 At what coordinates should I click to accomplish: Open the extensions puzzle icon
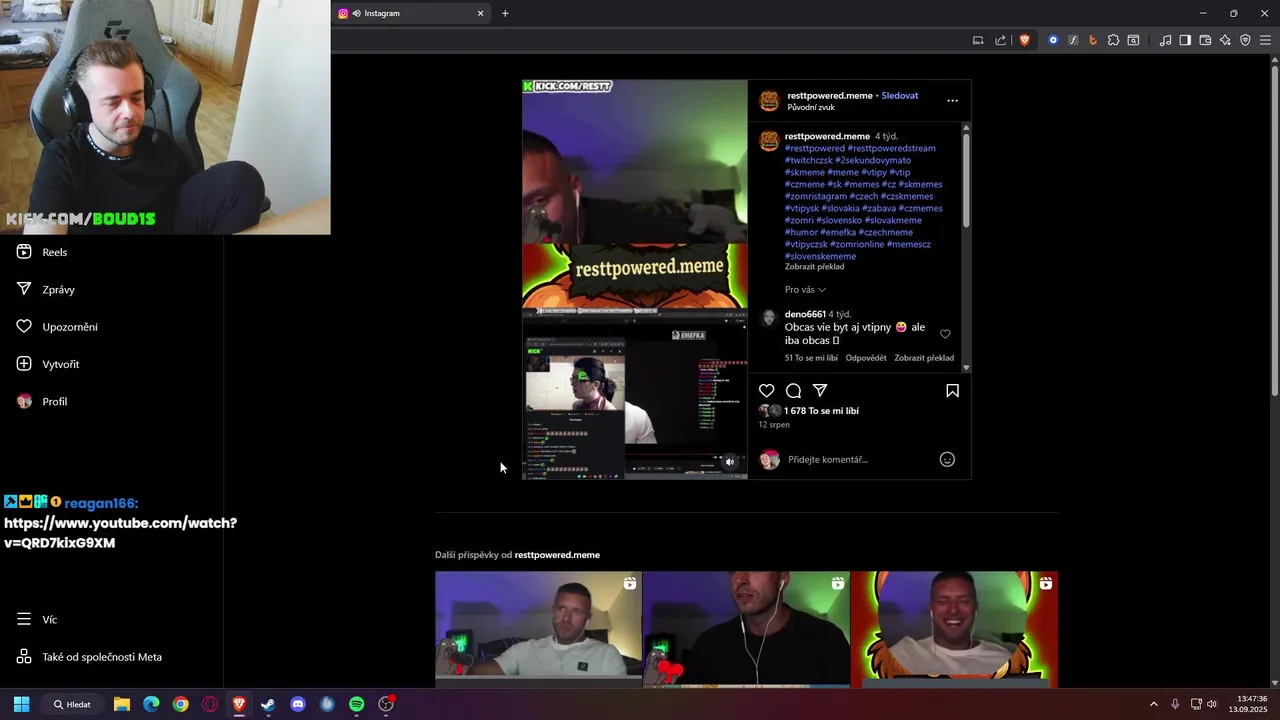(1113, 40)
